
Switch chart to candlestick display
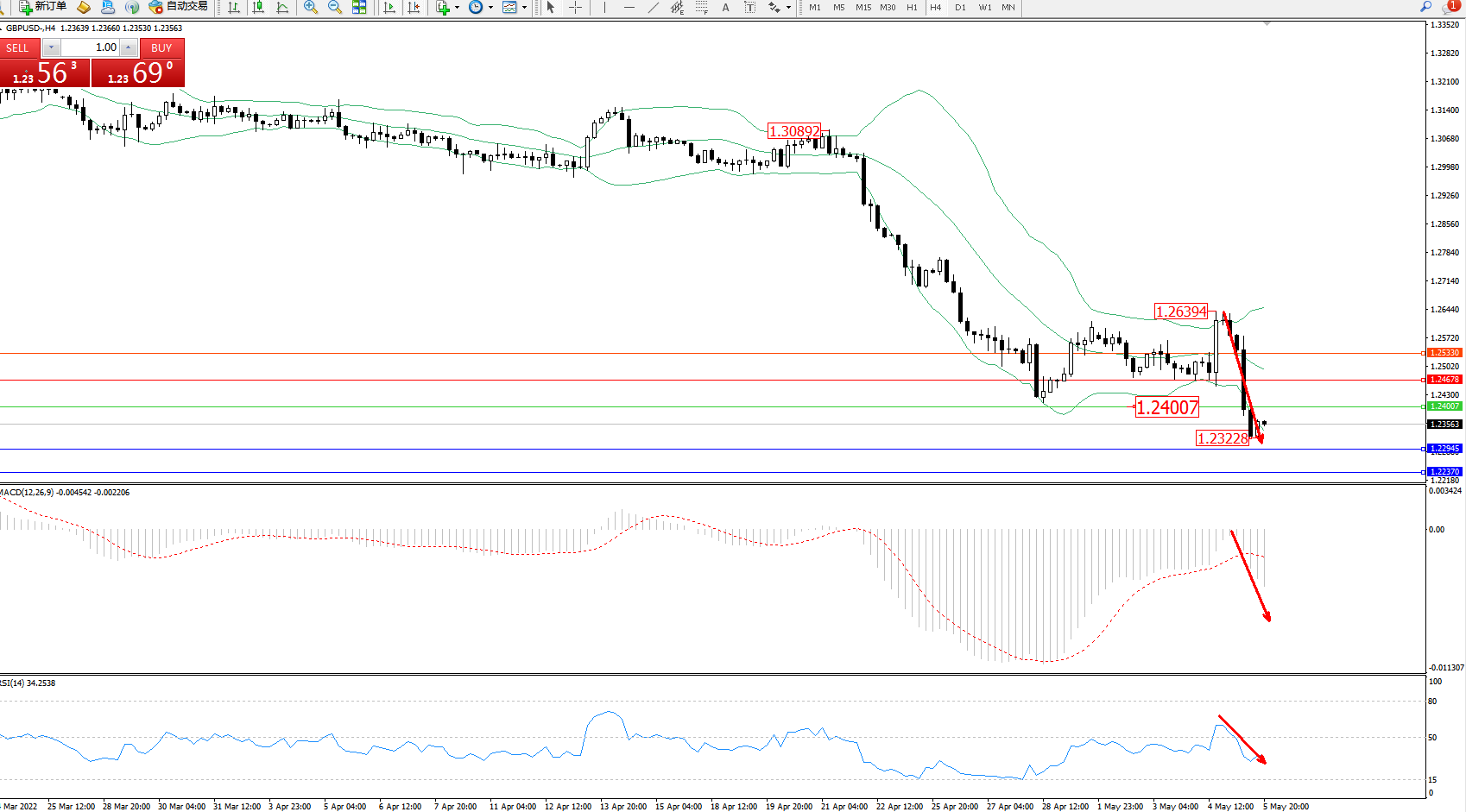(x=258, y=7)
